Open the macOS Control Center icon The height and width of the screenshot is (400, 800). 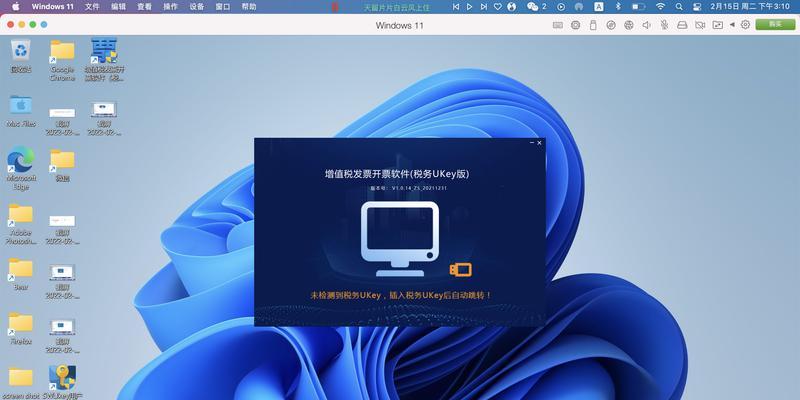697,7
